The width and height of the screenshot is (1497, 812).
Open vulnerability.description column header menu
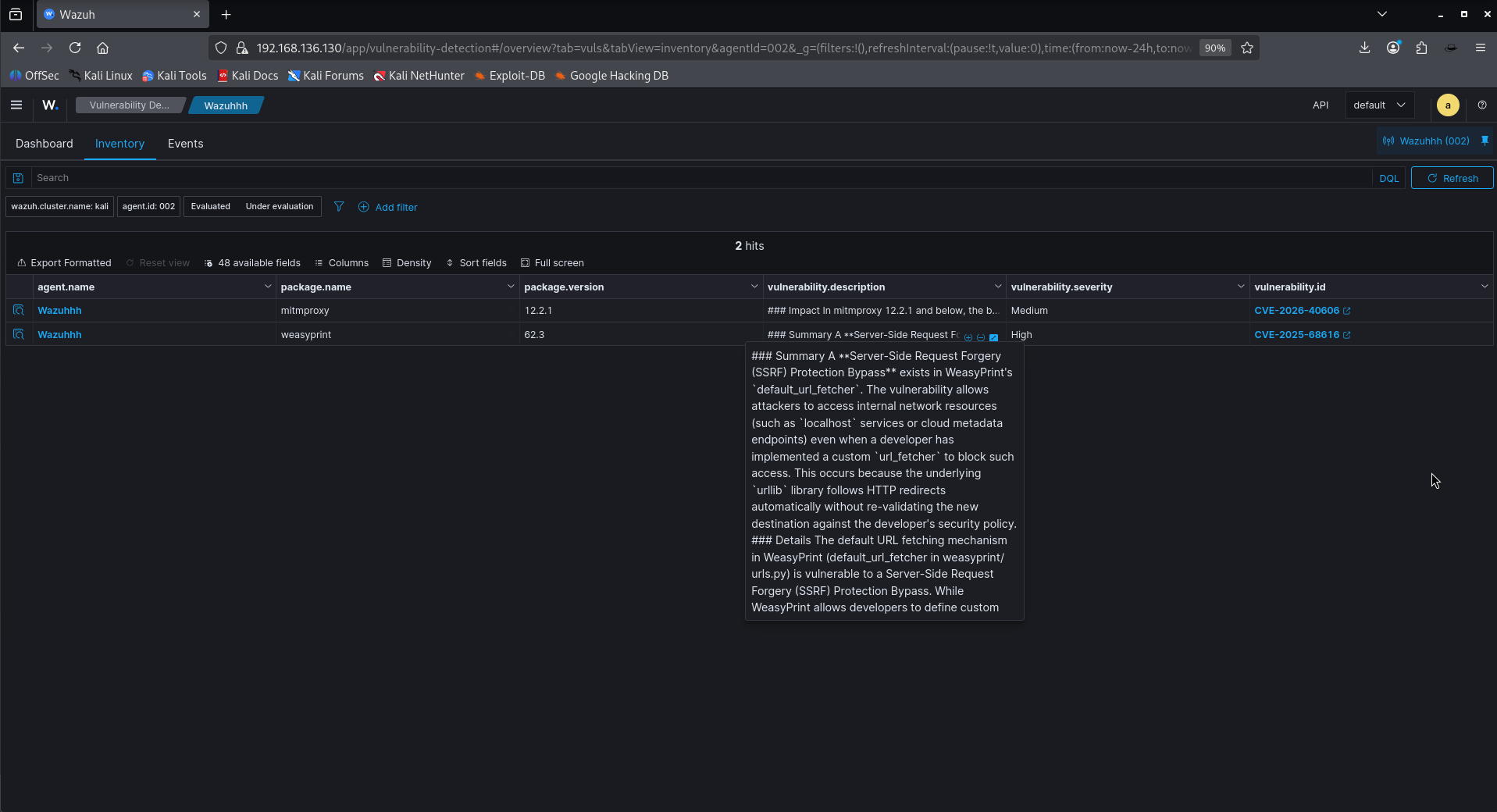pyautogui.click(x=997, y=287)
